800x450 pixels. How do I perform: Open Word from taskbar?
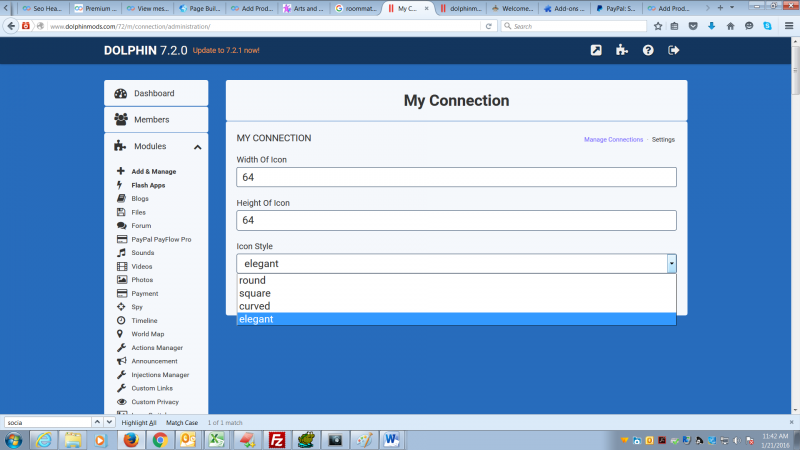(x=391, y=440)
